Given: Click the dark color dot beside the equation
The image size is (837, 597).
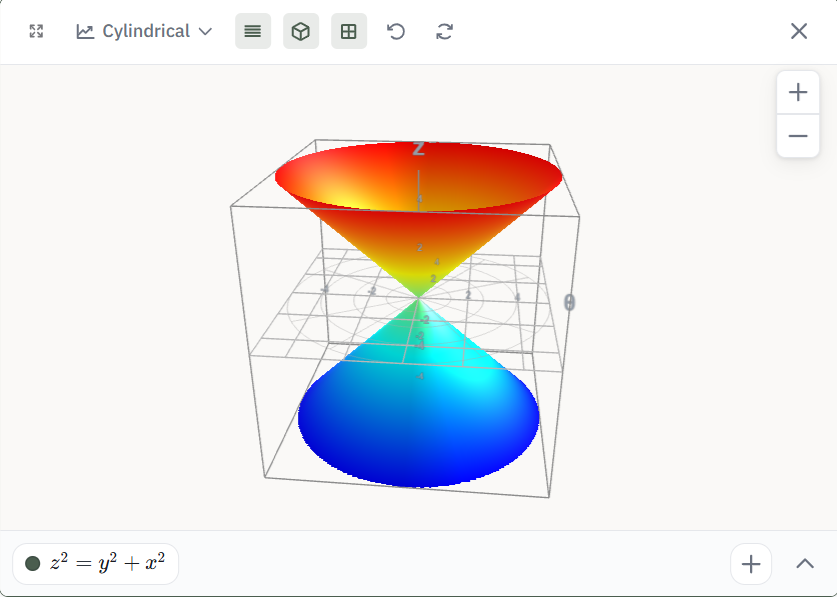Looking at the screenshot, I should click(33, 563).
